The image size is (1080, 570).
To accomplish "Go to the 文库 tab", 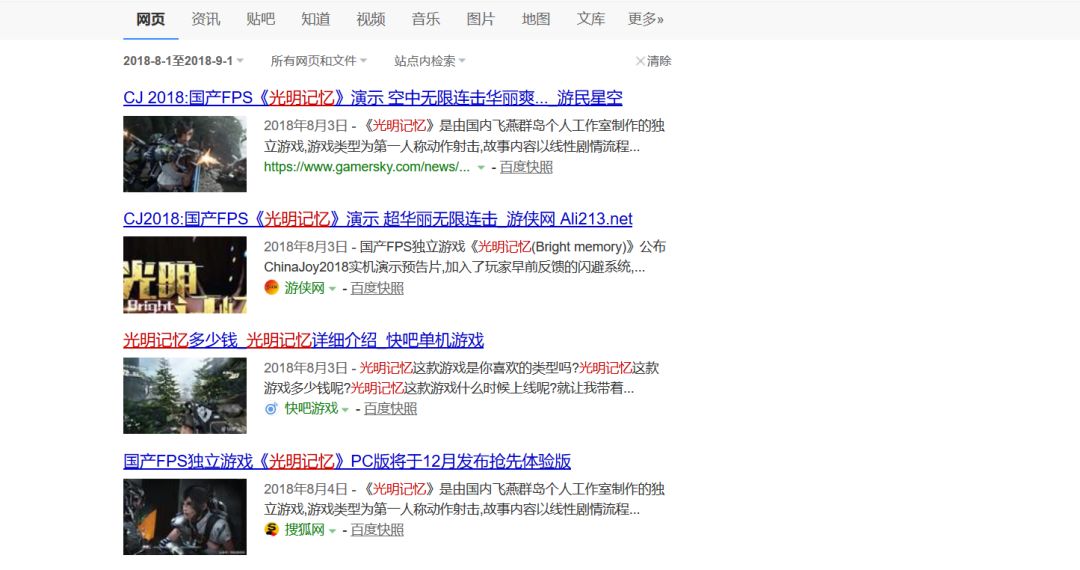I will tap(591, 19).
